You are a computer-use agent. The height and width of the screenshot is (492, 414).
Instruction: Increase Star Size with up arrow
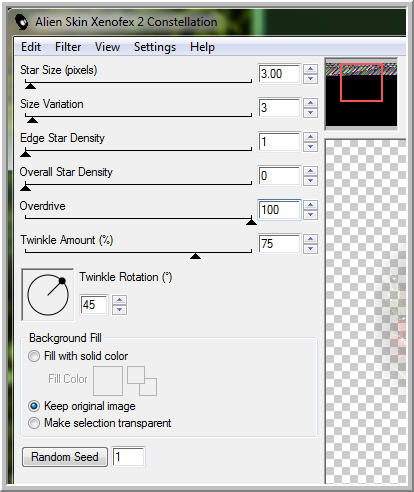(x=310, y=69)
